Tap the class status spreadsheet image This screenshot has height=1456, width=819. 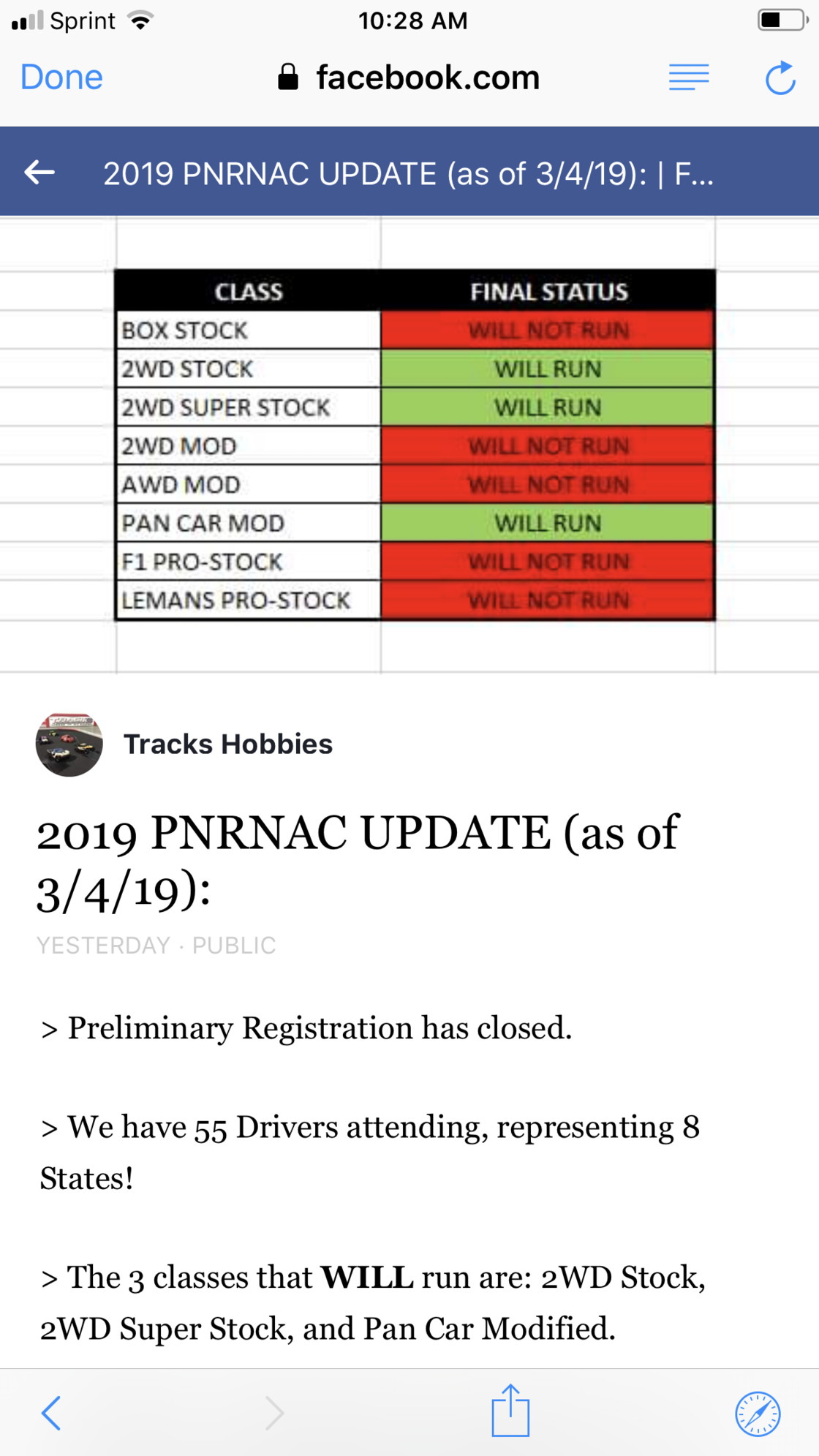tap(409, 445)
